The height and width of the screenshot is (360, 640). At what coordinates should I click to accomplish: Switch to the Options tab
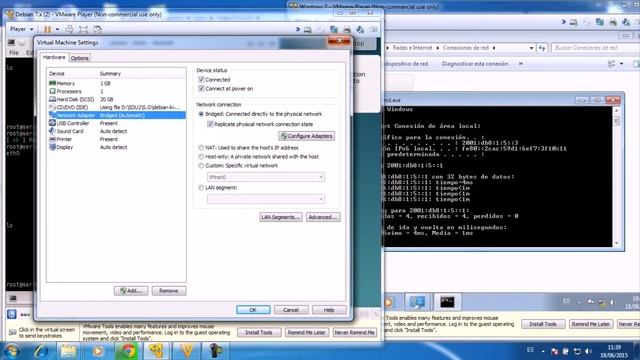(x=80, y=58)
